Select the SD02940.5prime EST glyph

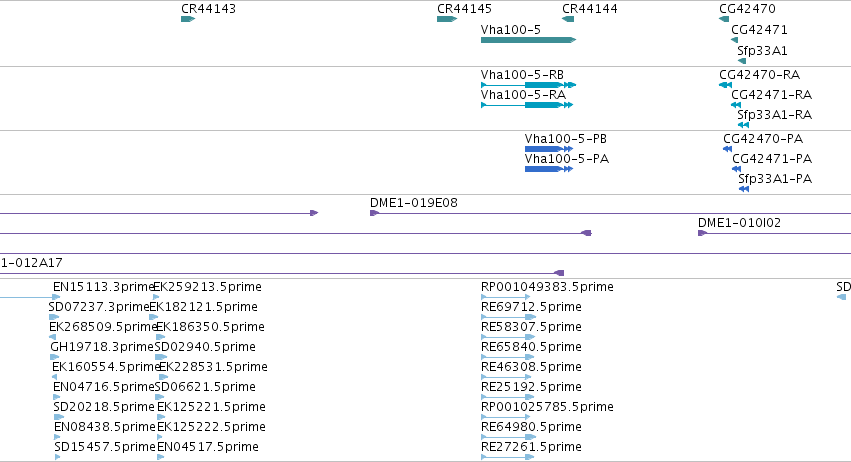point(161,357)
